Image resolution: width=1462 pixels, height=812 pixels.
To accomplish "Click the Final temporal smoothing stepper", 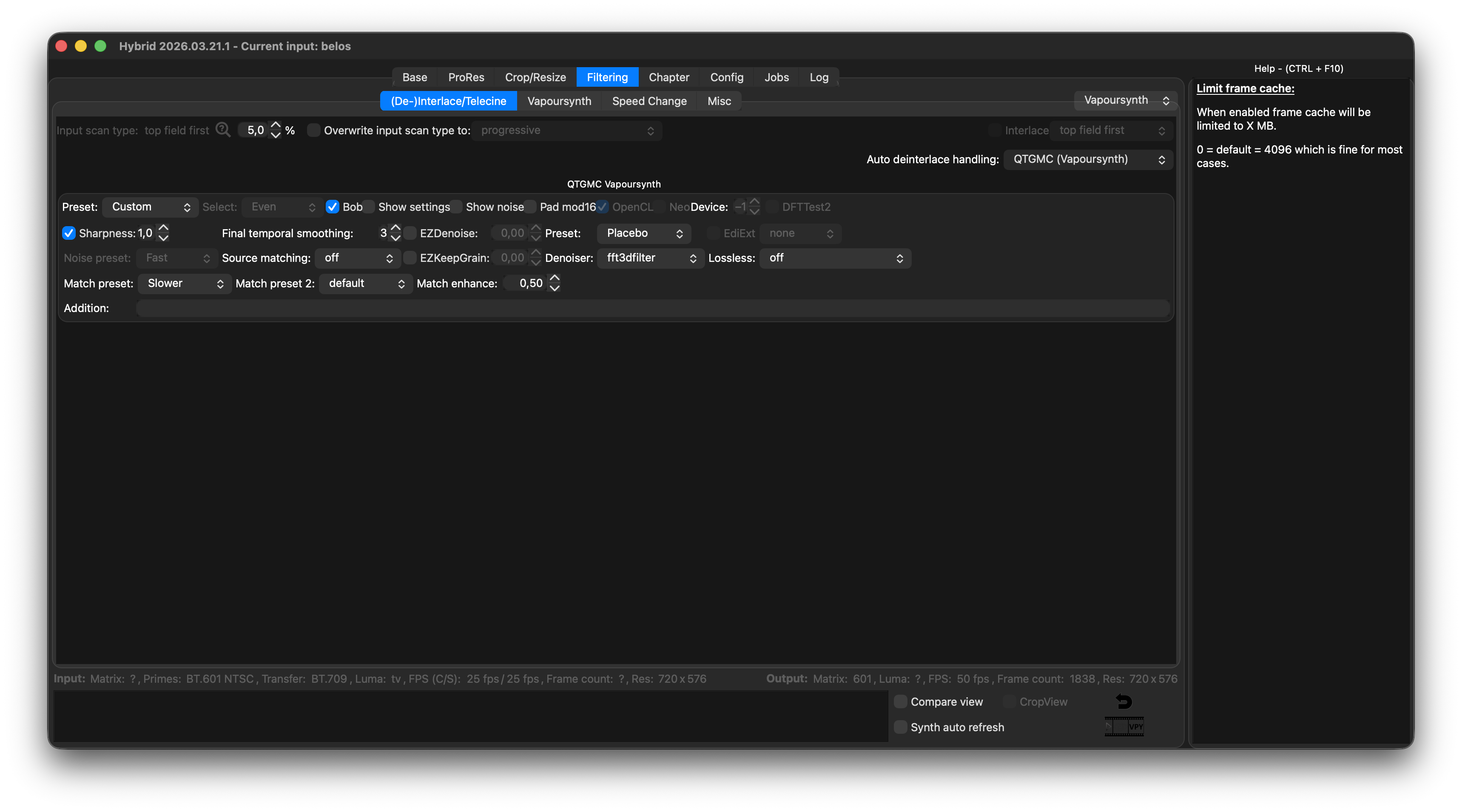I will tap(395, 233).
